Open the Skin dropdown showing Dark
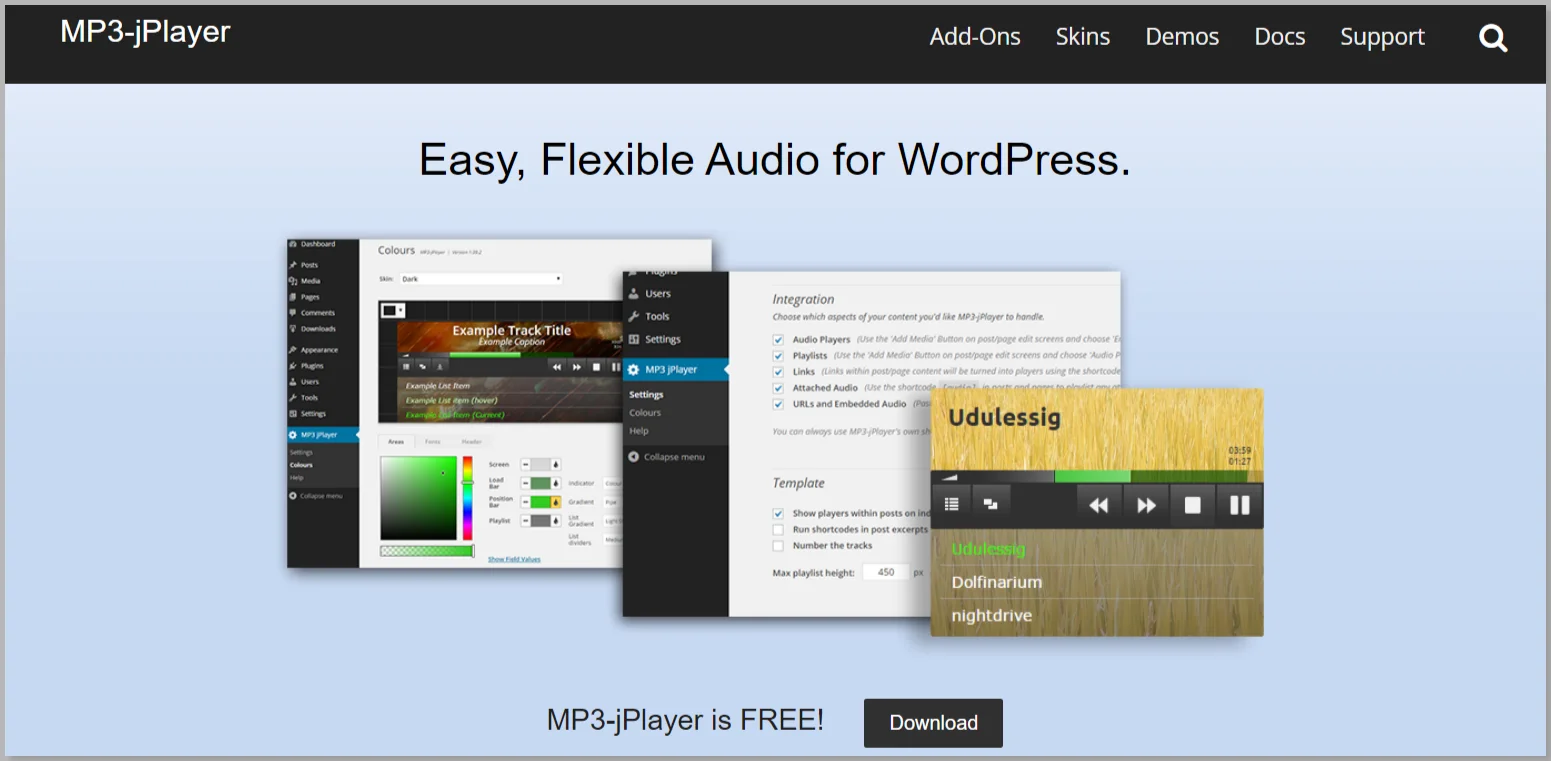This screenshot has width=1551, height=761. (x=481, y=279)
